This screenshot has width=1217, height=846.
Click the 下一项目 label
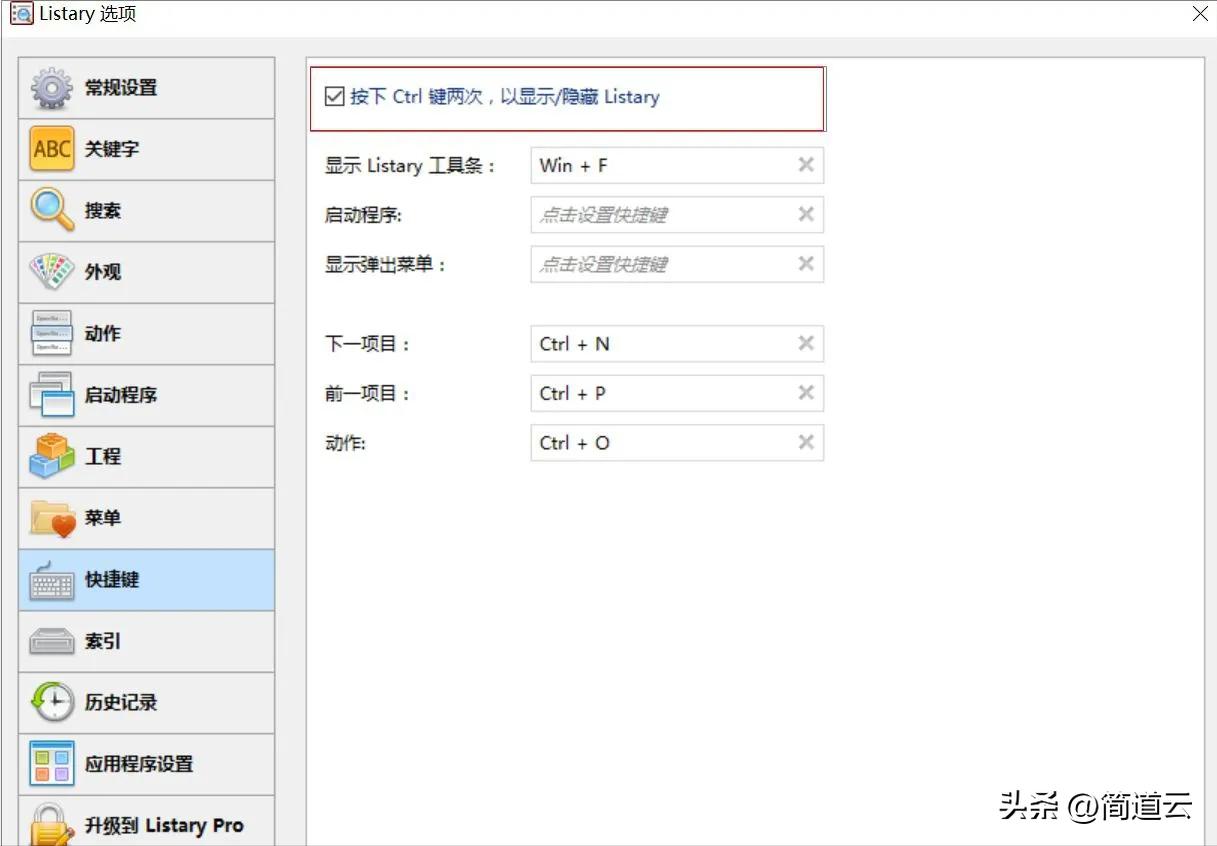(368, 344)
